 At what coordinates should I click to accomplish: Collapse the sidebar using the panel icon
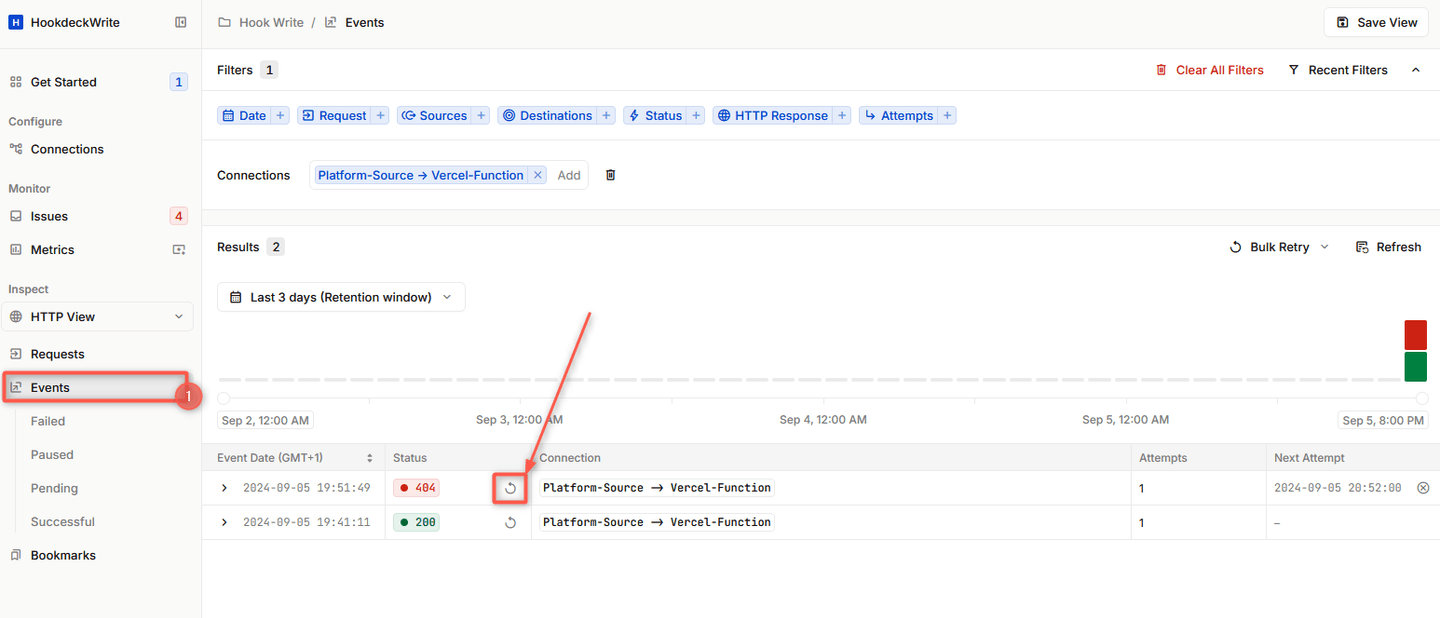point(181,22)
